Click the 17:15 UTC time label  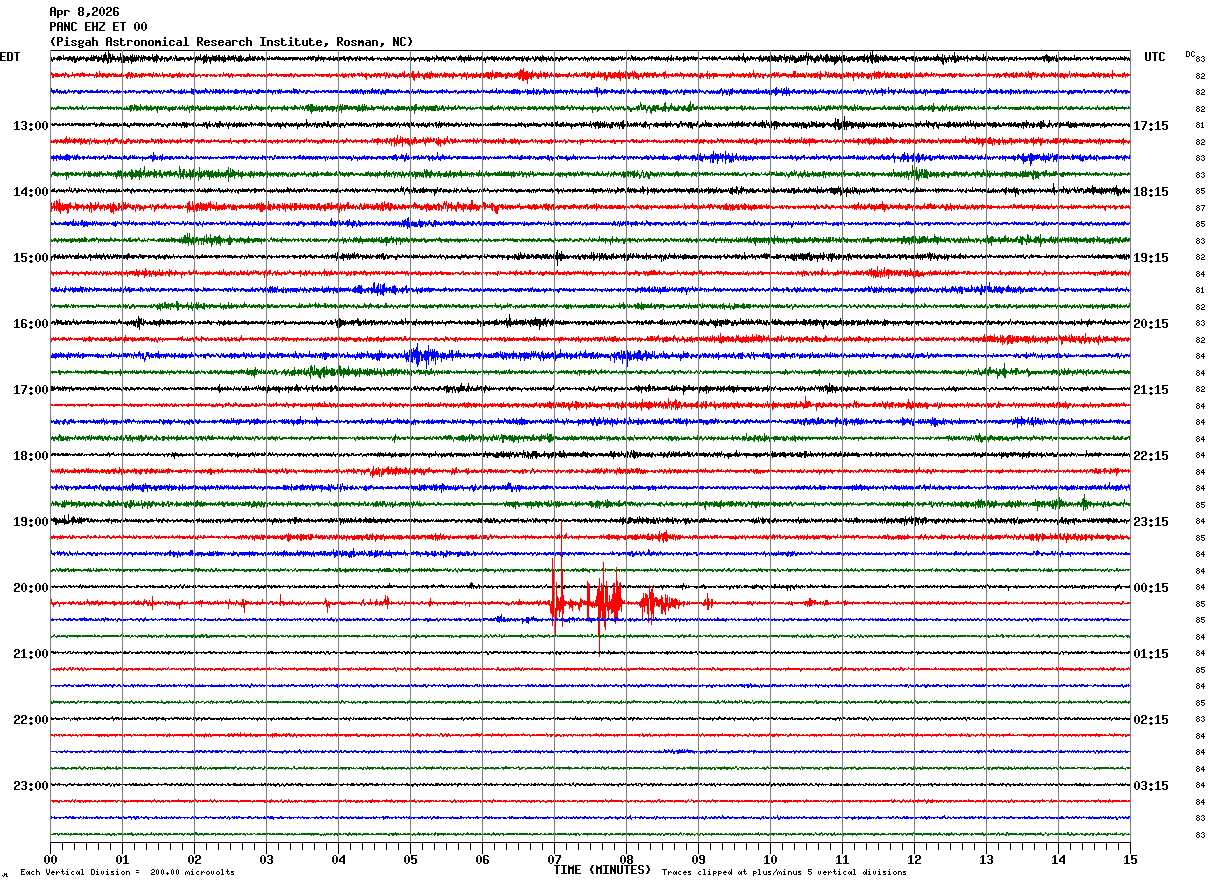[1151, 126]
